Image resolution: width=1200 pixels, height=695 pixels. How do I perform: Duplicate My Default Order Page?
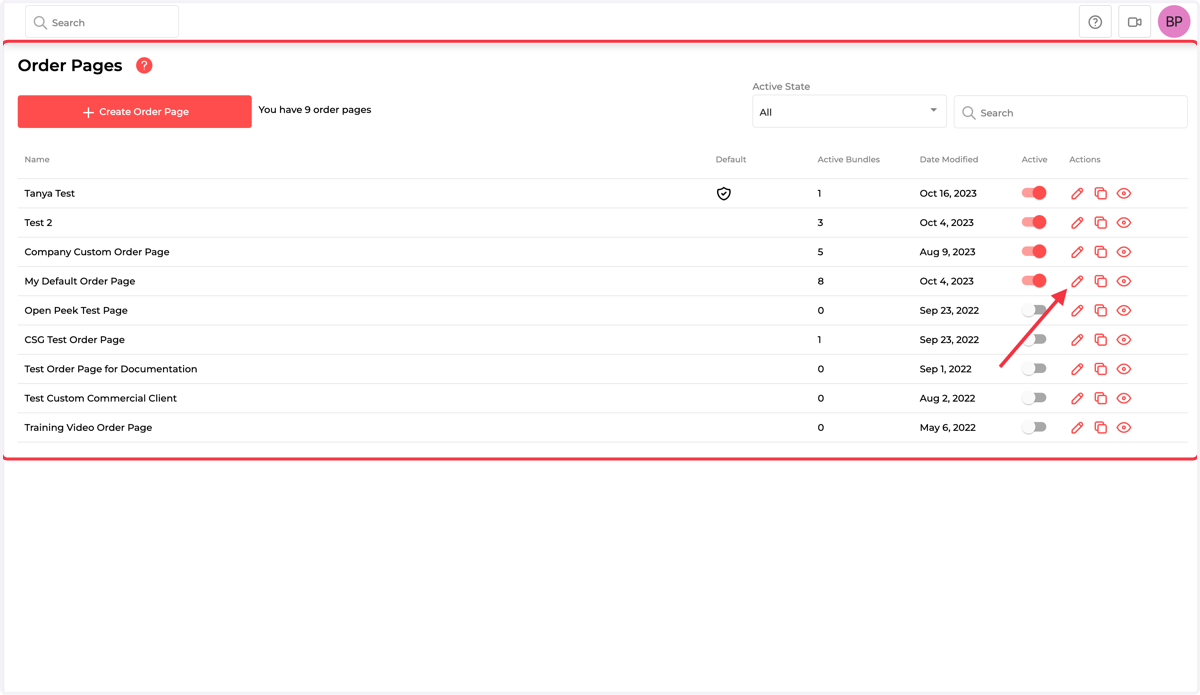click(x=1100, y=281)
